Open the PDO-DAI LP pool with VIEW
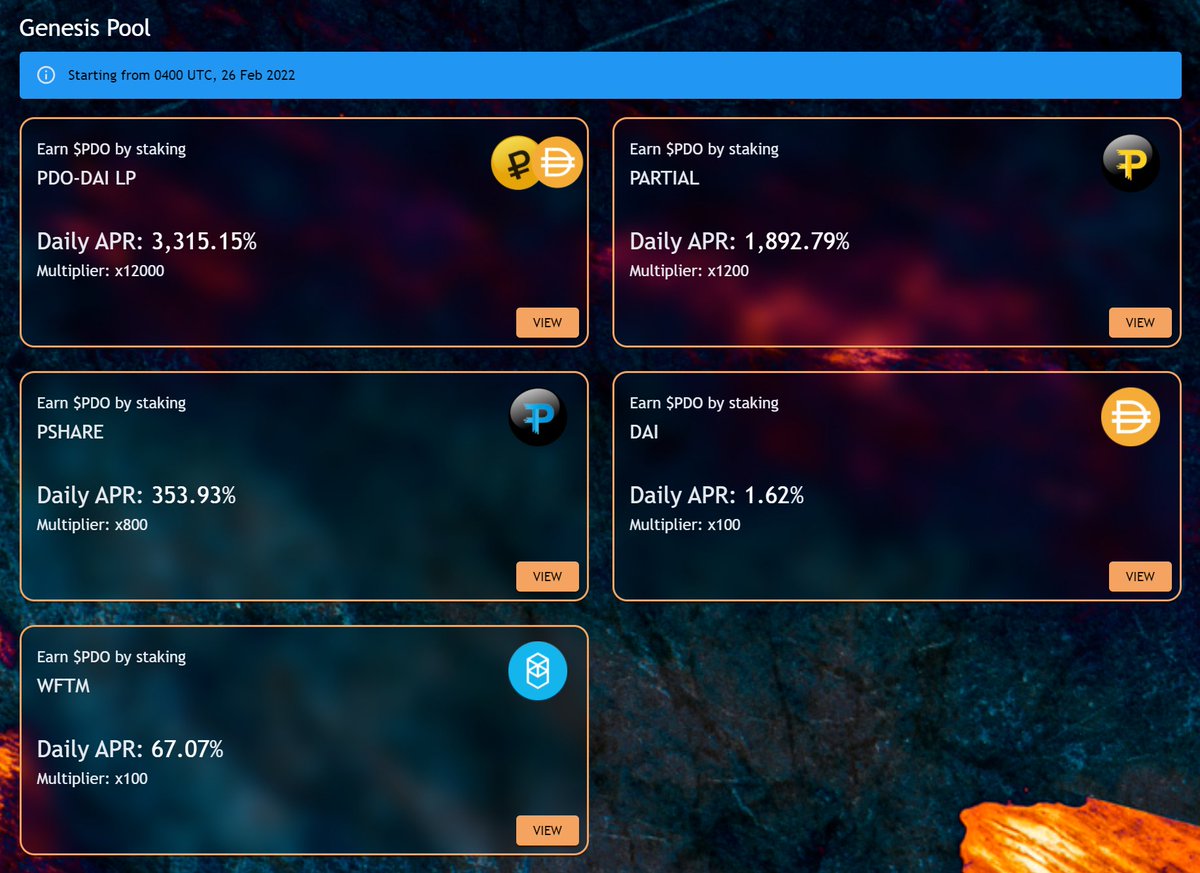Image resolution: width=1200 pixels, height=873 pixels. tap(547, 323)
